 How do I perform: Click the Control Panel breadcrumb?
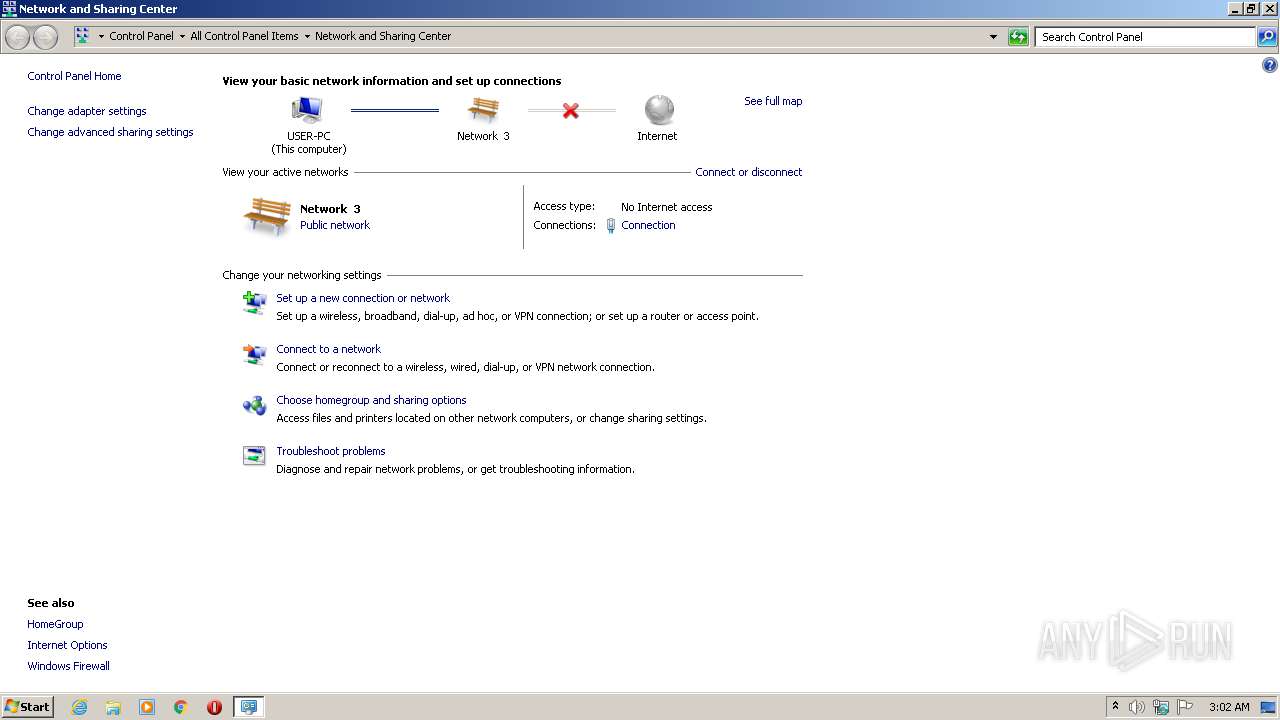pos(141,36)
